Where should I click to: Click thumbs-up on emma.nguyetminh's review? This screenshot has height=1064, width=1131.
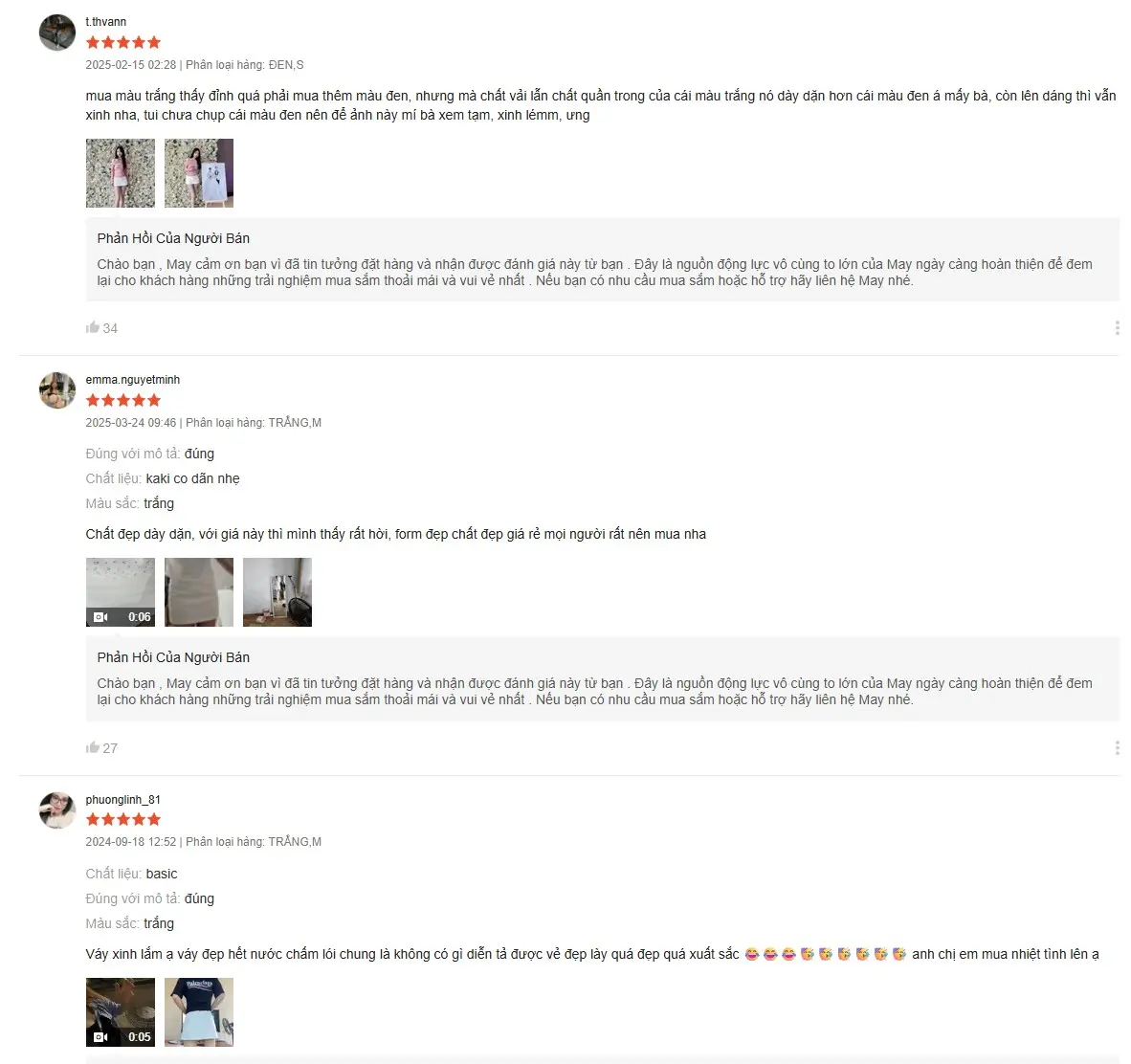click(x=92, y=747)
